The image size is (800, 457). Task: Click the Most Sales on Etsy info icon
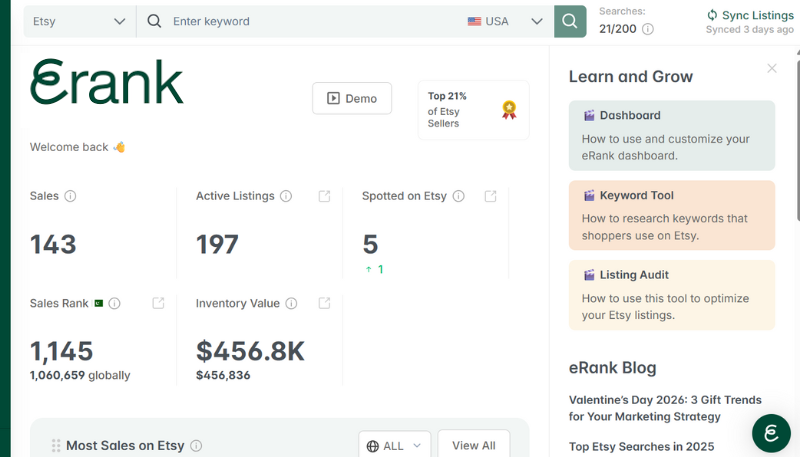[196, 446]
